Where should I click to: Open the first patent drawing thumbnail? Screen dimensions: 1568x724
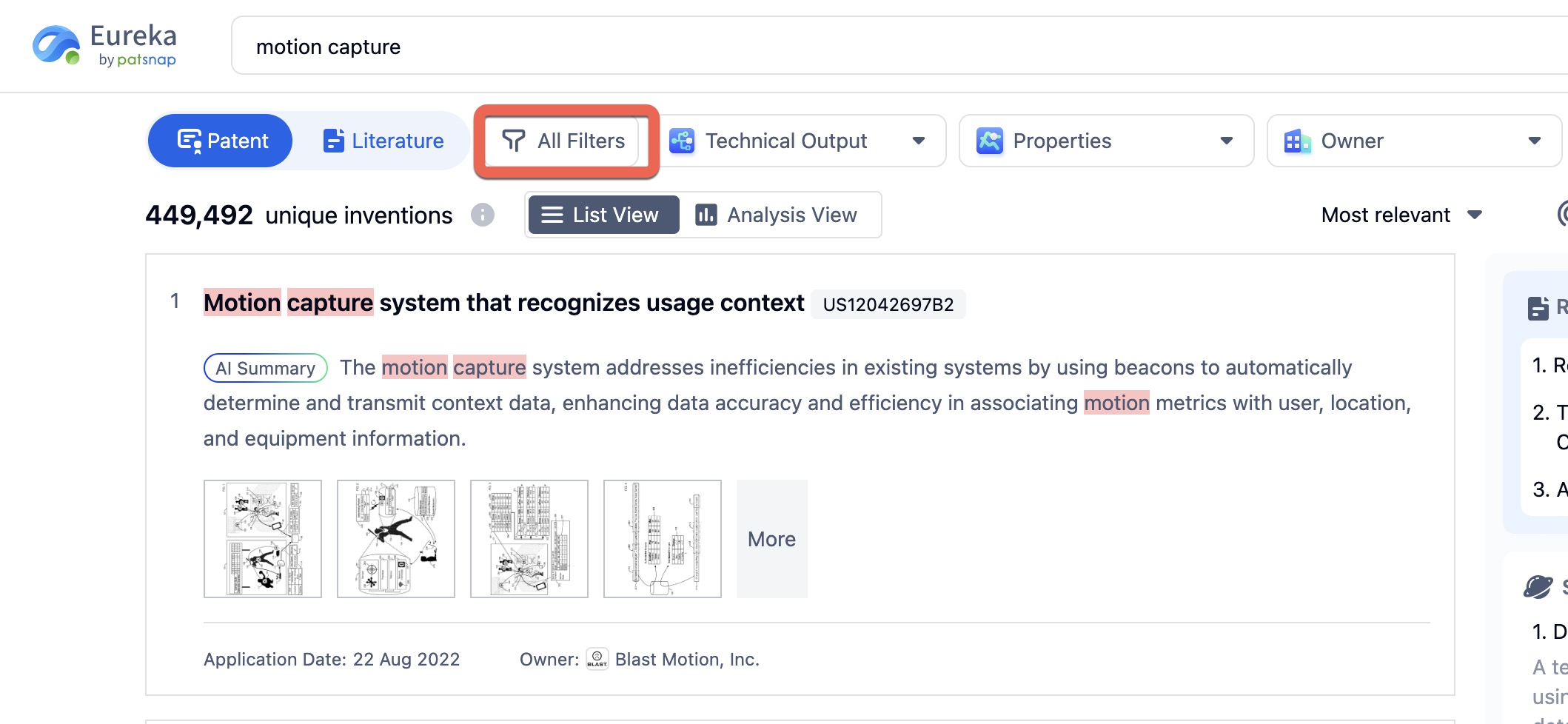[263, 539]
